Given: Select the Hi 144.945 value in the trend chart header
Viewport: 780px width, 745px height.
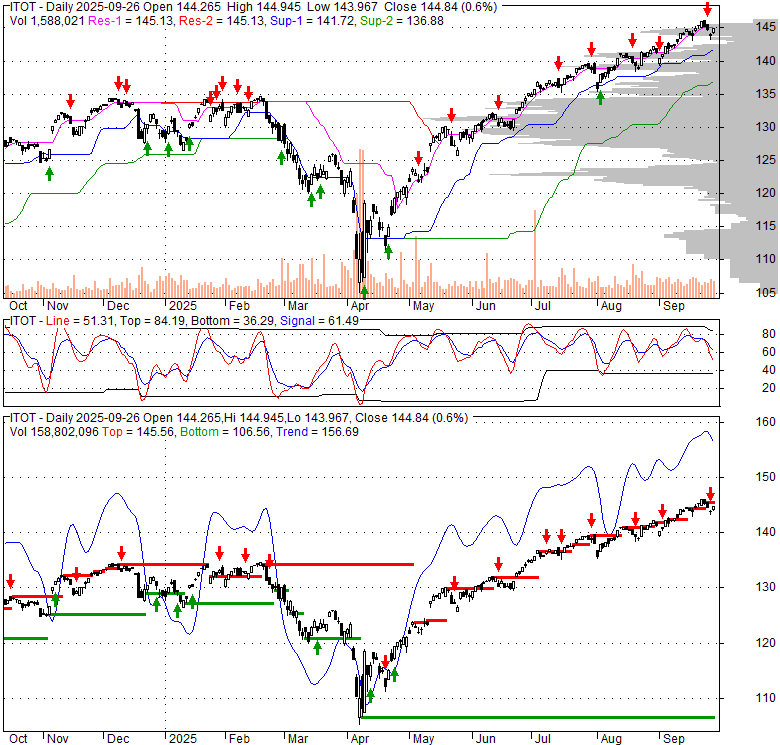Looking at the screenshot, I should point(254,418).
